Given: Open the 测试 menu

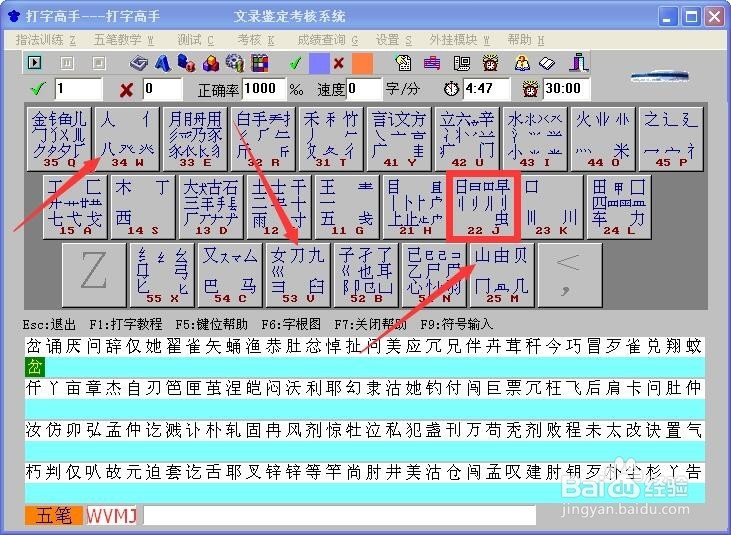Looking at the screenshot, I should click(x=195, y=40).
